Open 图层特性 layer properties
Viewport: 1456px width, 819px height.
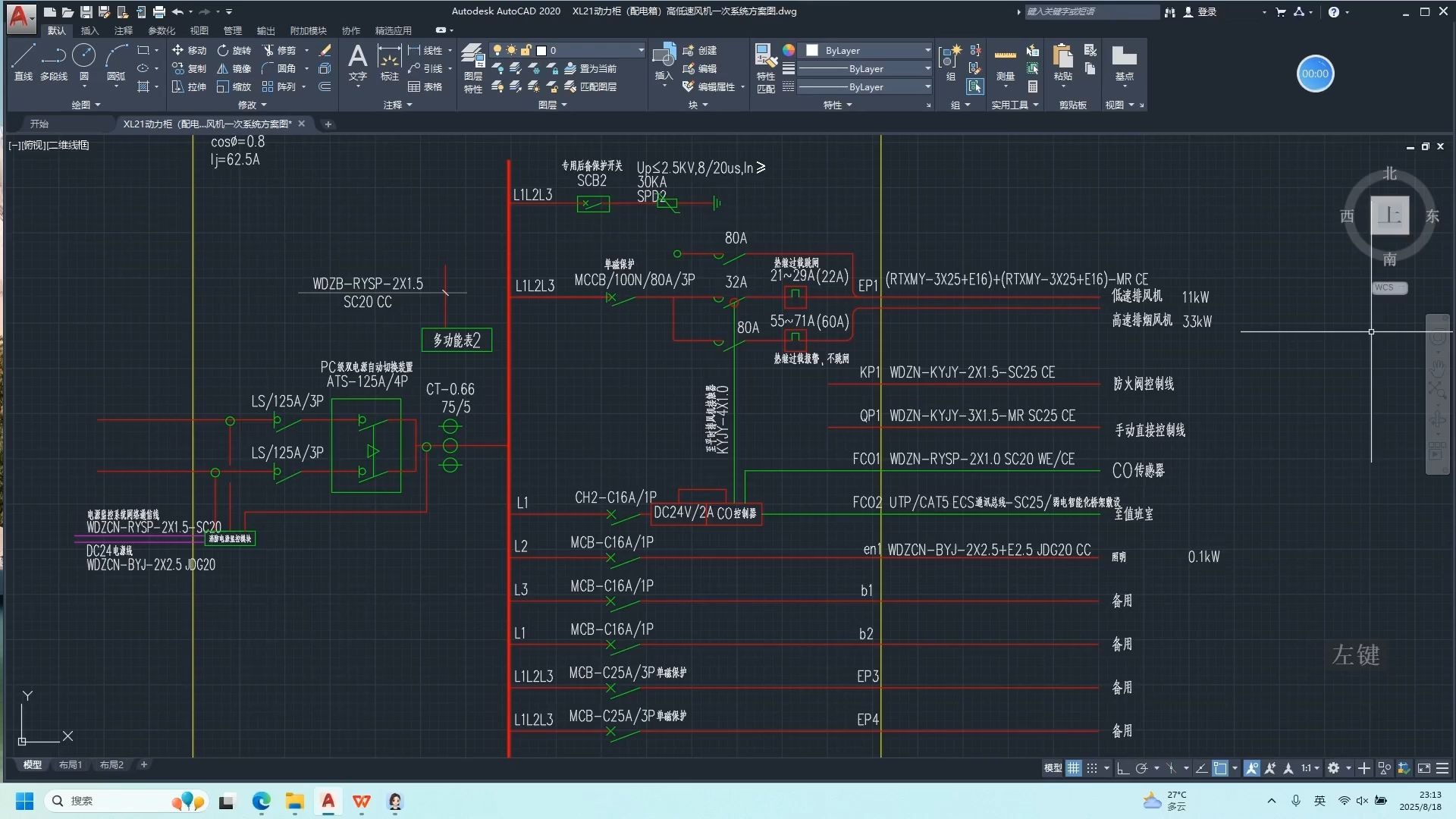(473, 68)
